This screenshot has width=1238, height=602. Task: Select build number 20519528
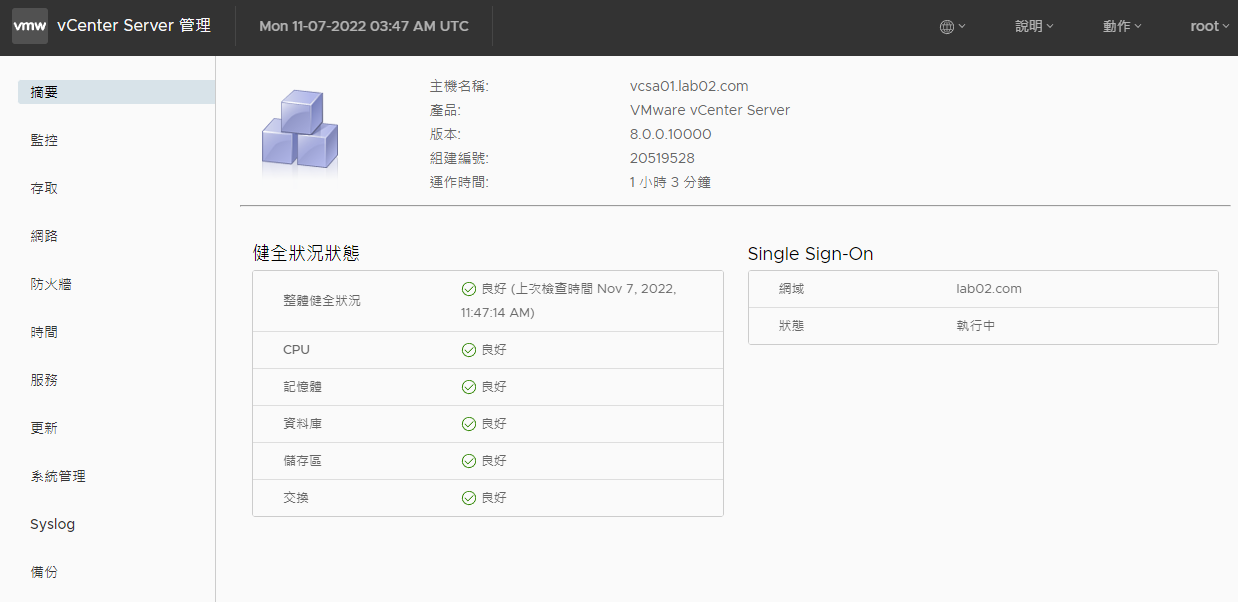tap(662, 158)
